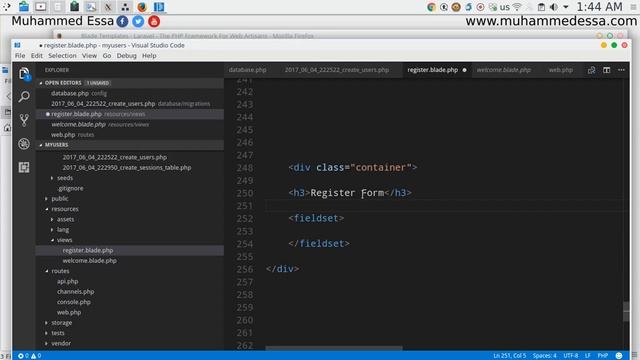This screenshot has width=640, height=360.
Task: Expand the tests folder
Action: click(47, 333)
